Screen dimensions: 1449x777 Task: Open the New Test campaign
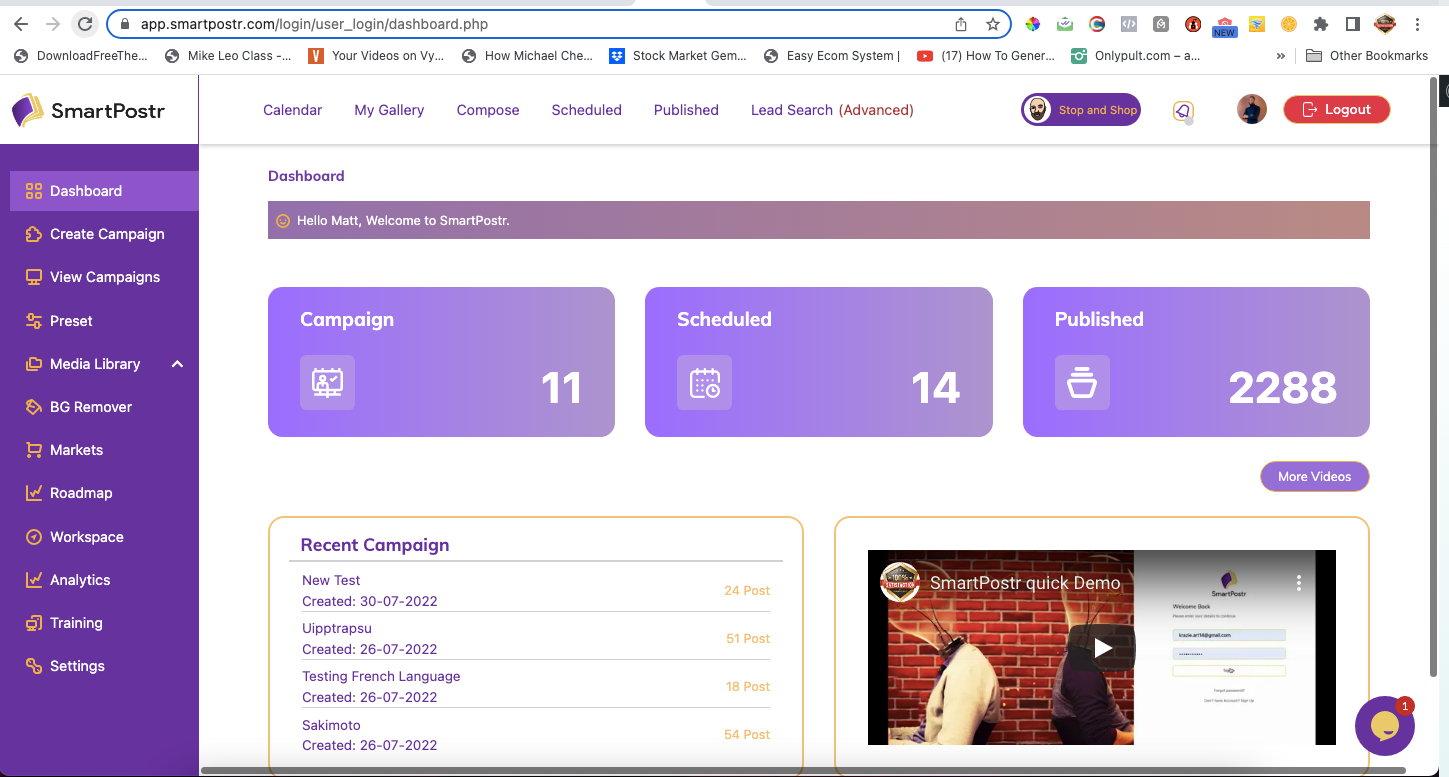coord(331,580)
